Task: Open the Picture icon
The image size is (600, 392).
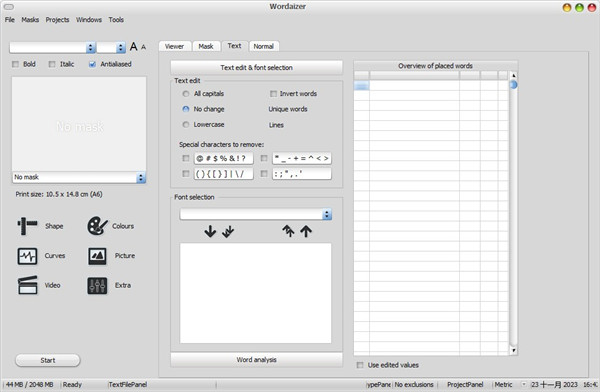Action: pyautogui.click(x=98, y=256)
